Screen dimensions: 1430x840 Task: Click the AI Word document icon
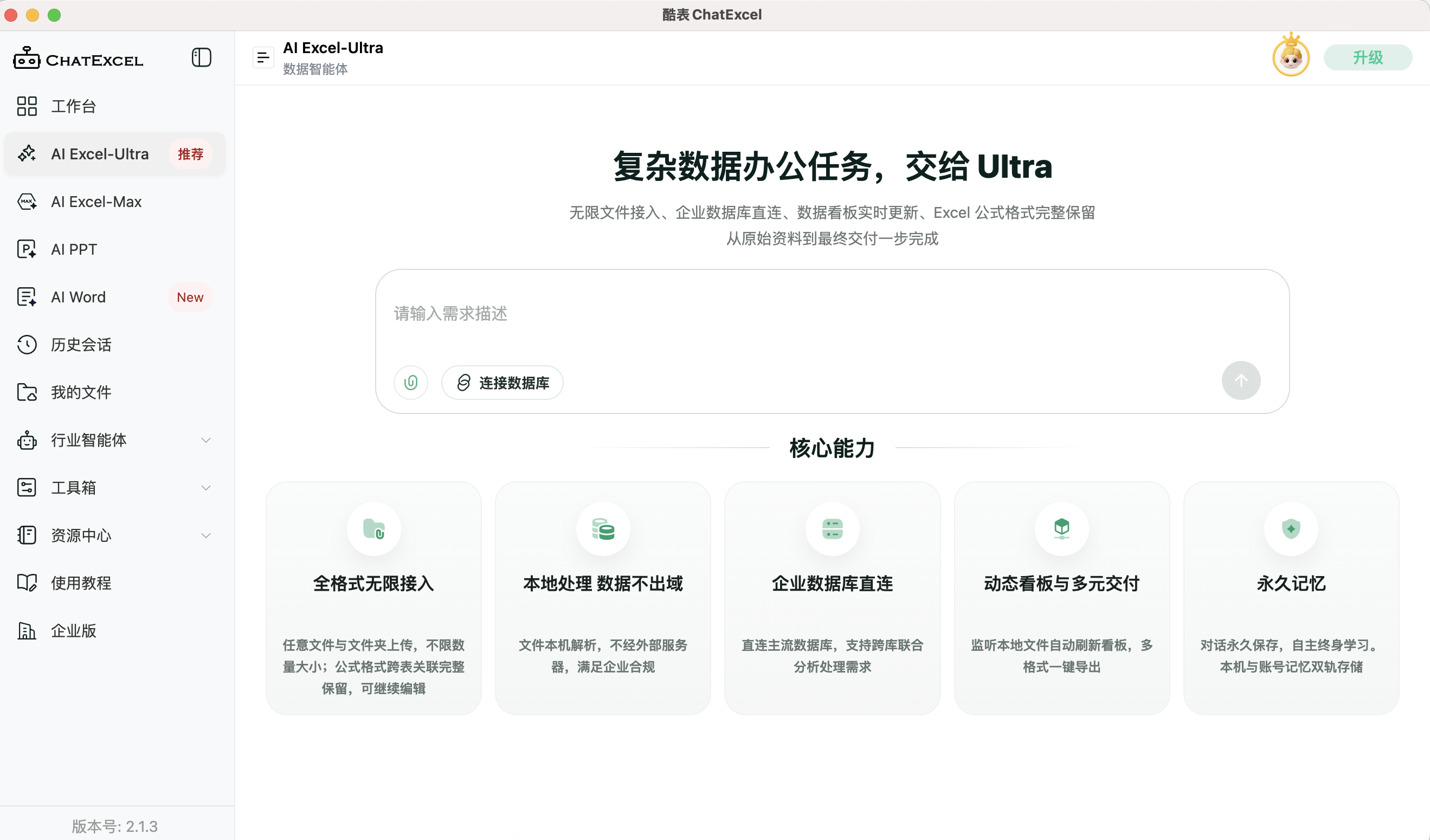click(x=27, y=296)
